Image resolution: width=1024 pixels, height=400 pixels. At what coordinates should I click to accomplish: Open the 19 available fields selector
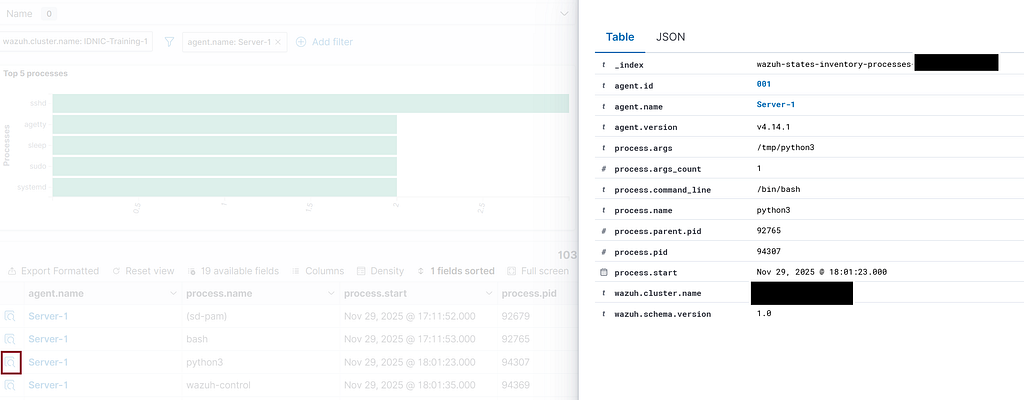click(x=233, y=271)
